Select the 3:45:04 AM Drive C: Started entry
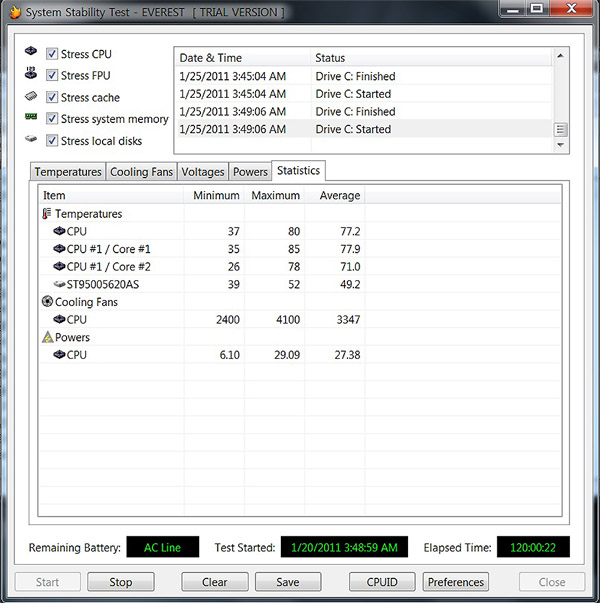 point(364,94)
